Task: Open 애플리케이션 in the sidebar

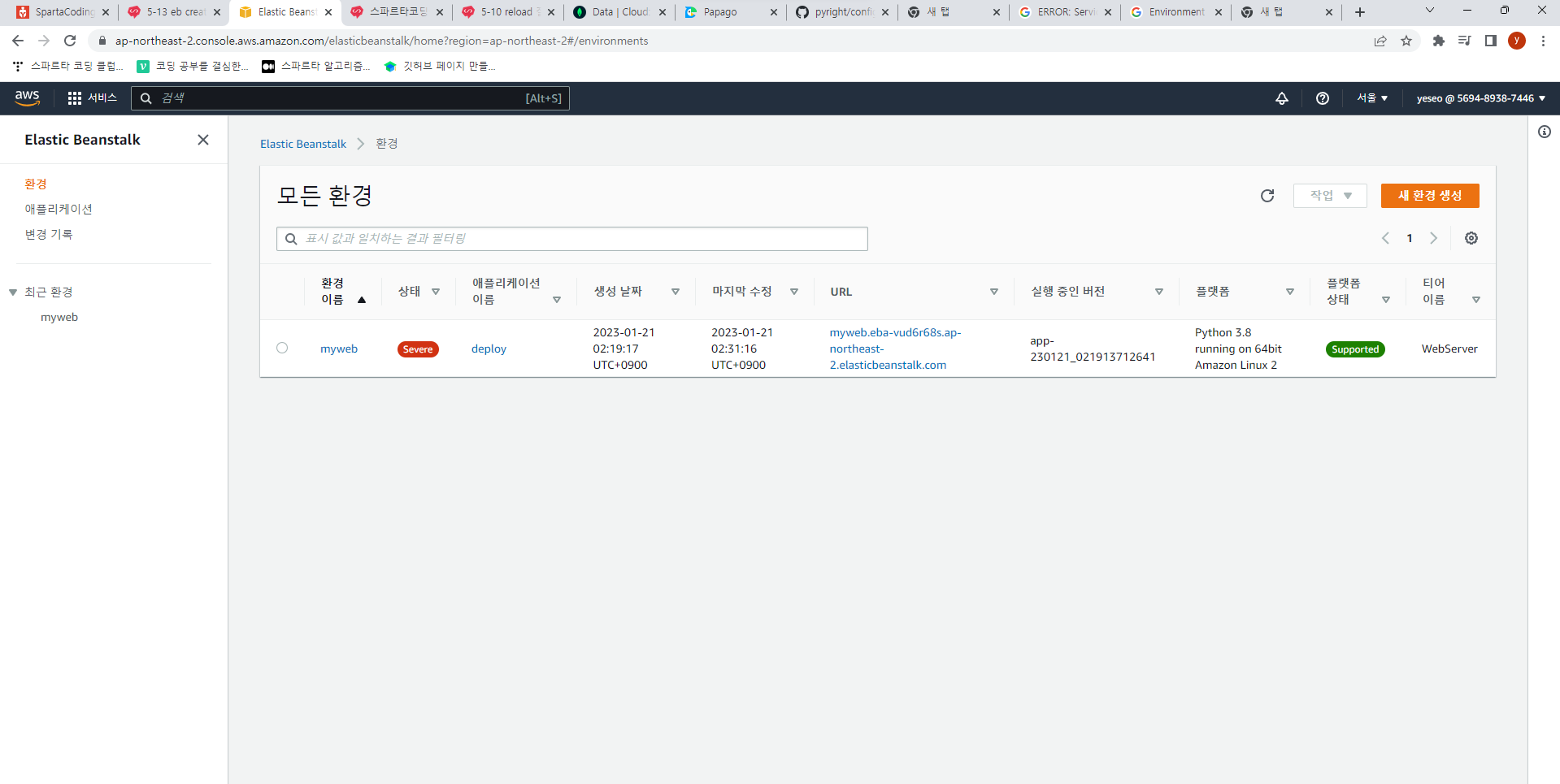Action: point(59,209)
